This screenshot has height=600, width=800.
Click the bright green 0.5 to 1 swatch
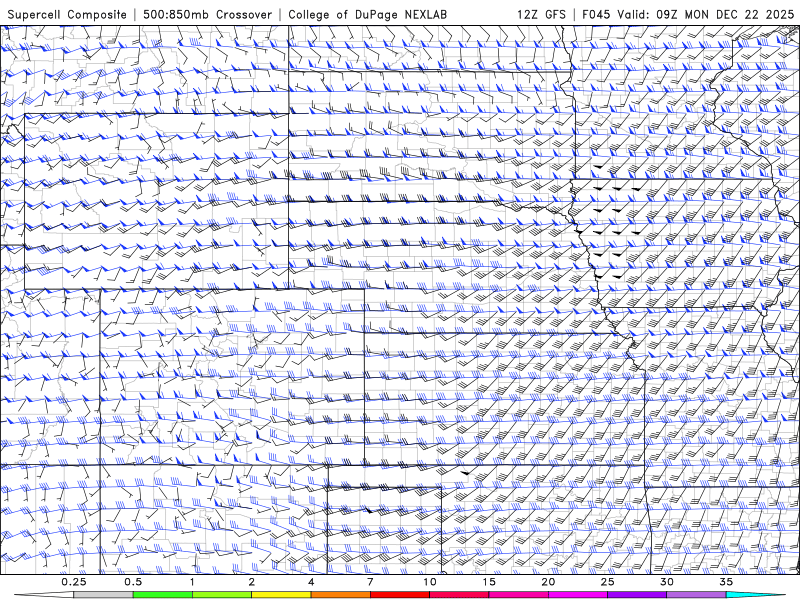pos(163,595)
